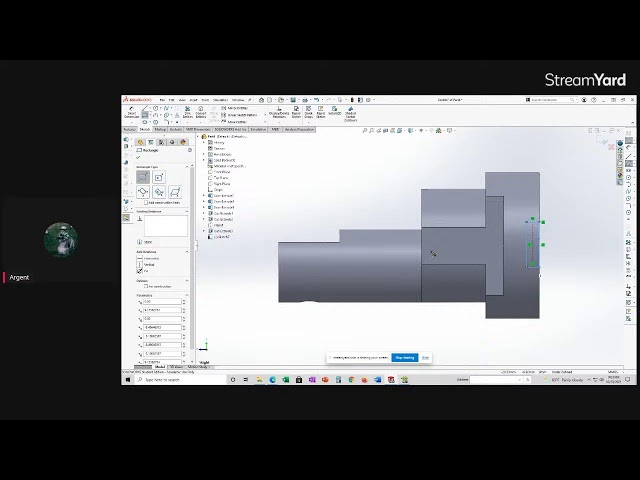
Task: Collapse the Existing Relations section
Action: coord(187,211)
